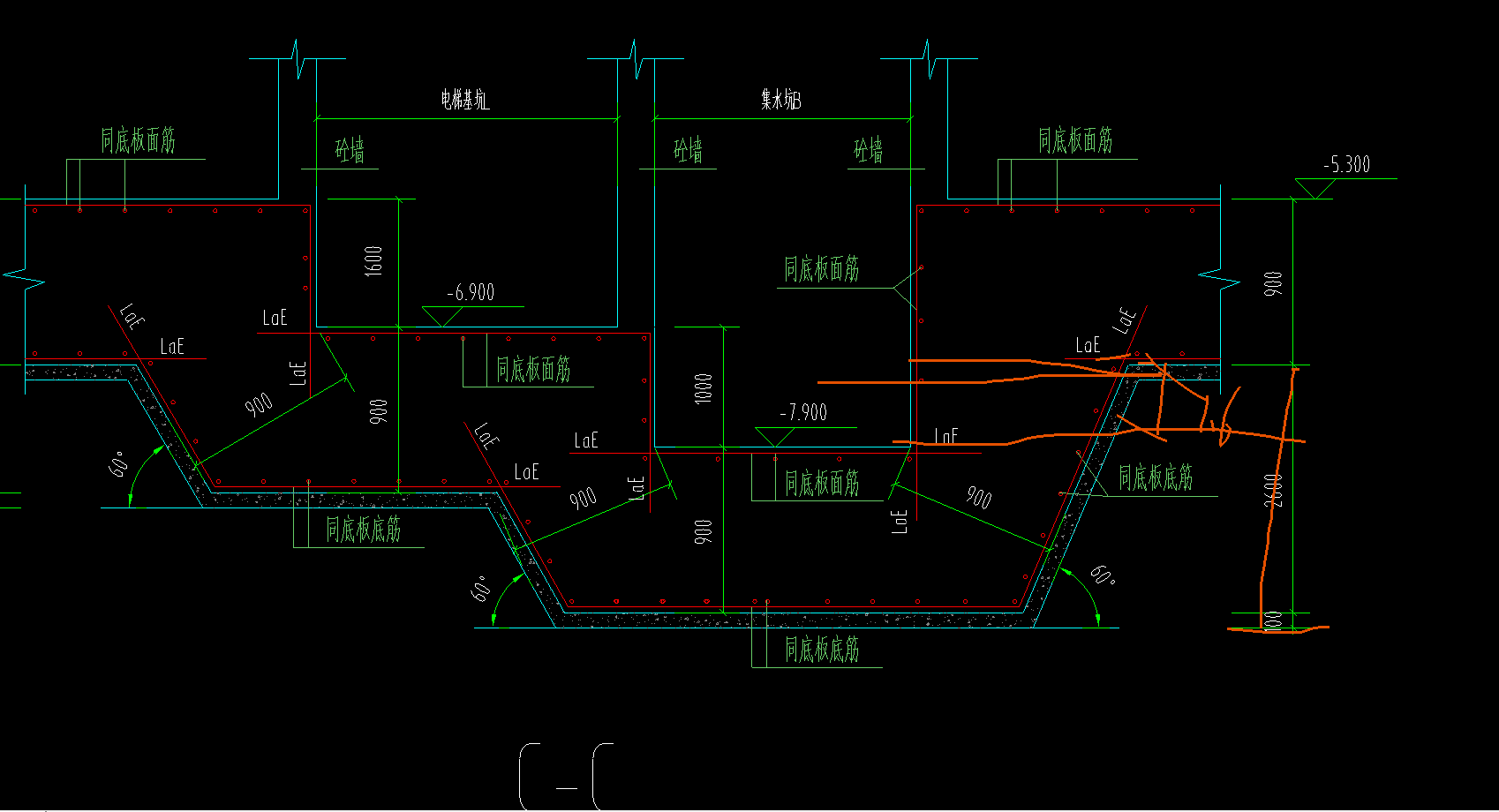
Task: Select the 集水坑B title text
Action: coord(781,99)
